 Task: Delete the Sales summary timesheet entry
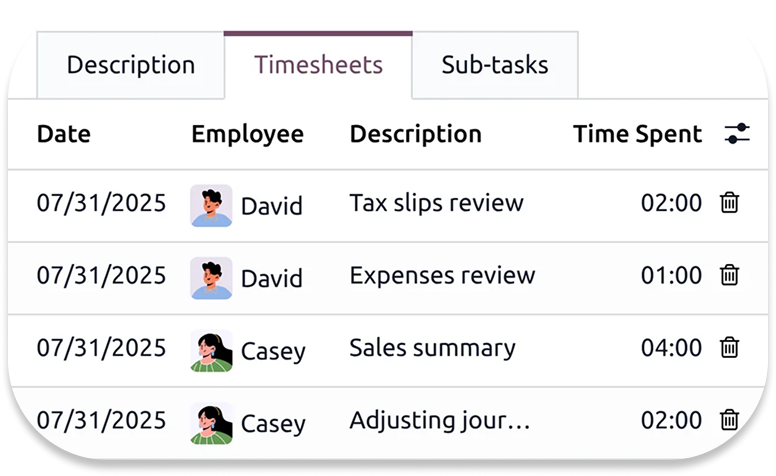point(730,348)
